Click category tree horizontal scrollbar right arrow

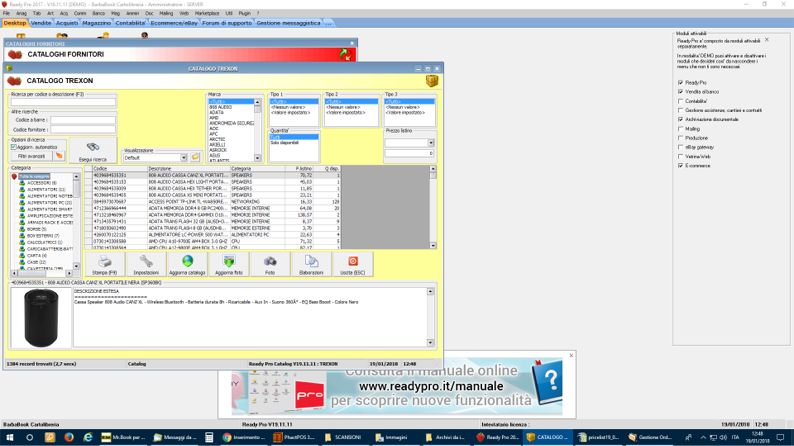tap(69, 273)
